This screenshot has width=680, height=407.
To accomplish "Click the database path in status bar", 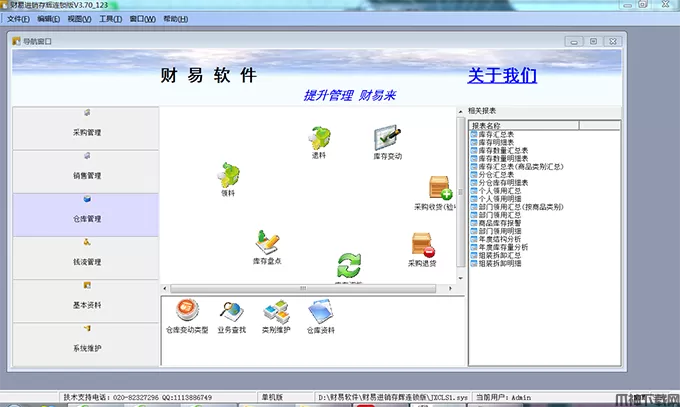I will 393,397.
